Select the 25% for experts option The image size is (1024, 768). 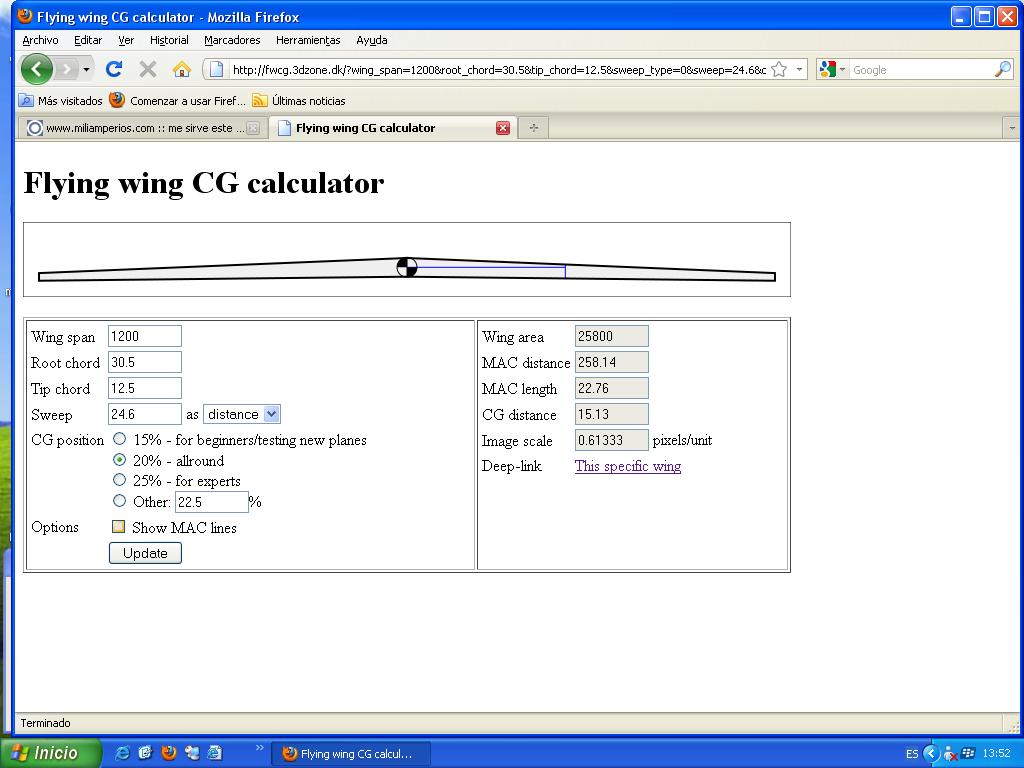120,480
